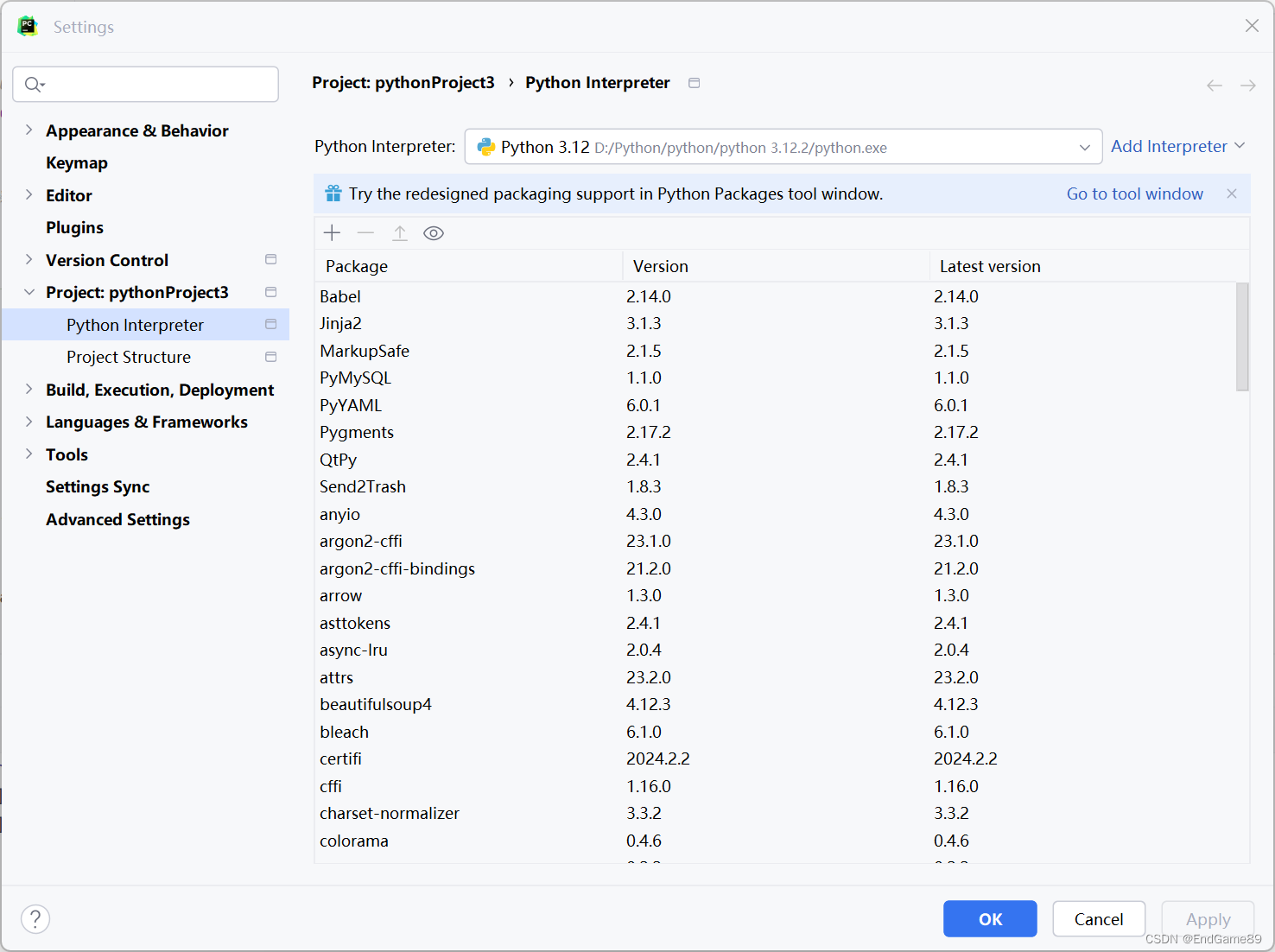Select the QtPy package row

(x=775, y=460)
